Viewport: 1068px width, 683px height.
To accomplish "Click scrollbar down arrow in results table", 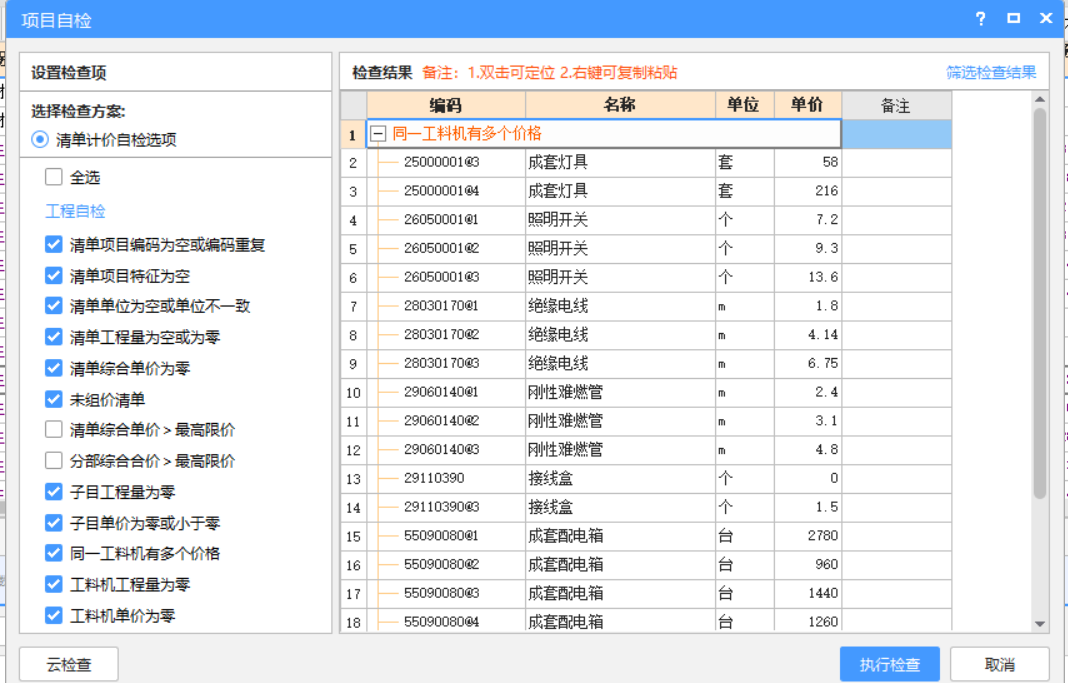I will (1039, 623).
